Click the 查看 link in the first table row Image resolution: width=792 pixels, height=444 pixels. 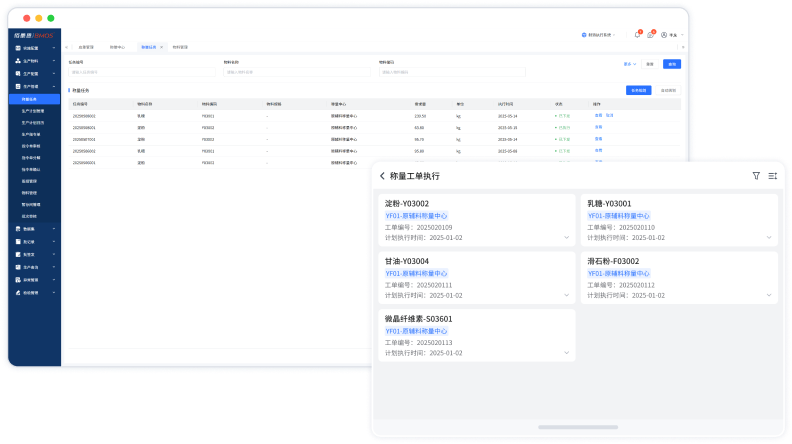pos(598,115)
